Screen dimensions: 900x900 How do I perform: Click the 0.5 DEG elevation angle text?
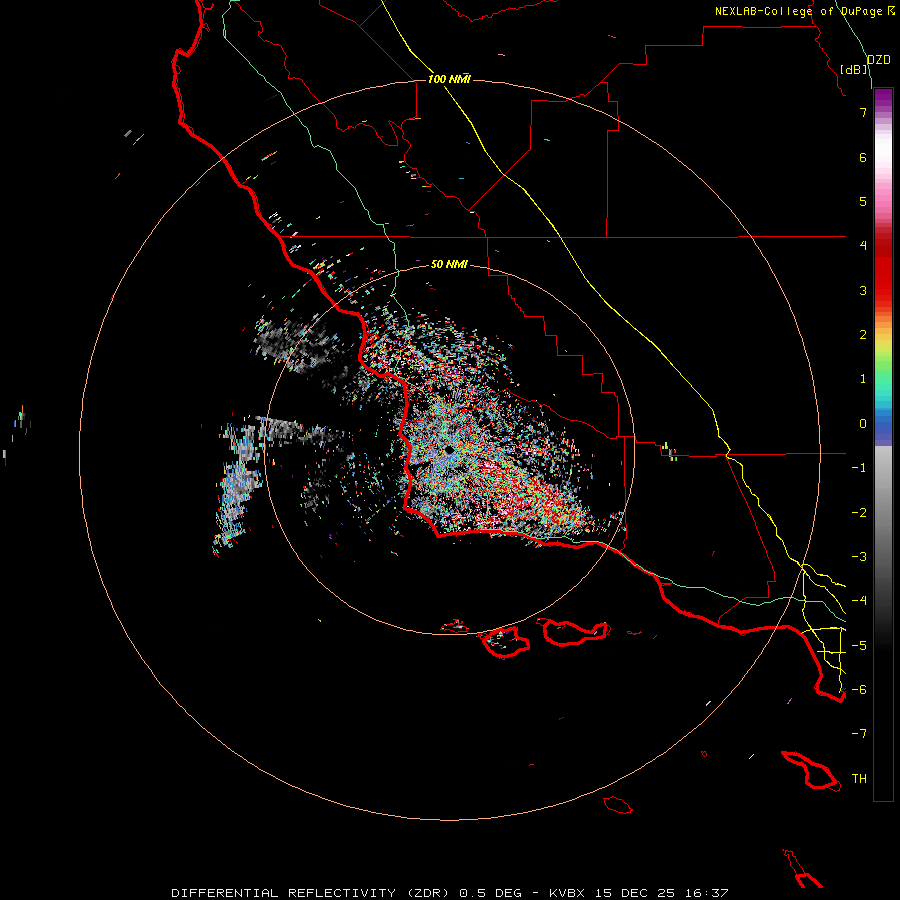(490, 893)
